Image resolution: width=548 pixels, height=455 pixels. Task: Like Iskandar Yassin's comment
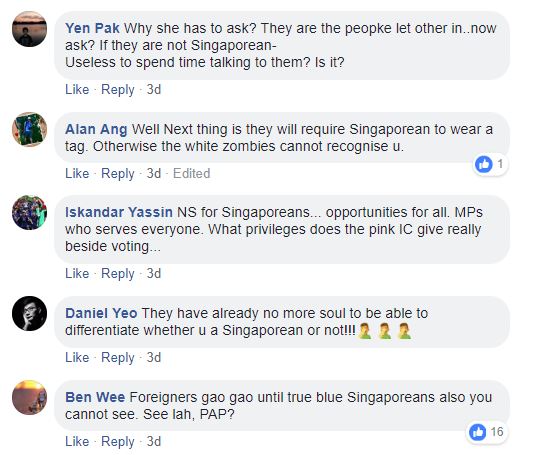point(77,273)
